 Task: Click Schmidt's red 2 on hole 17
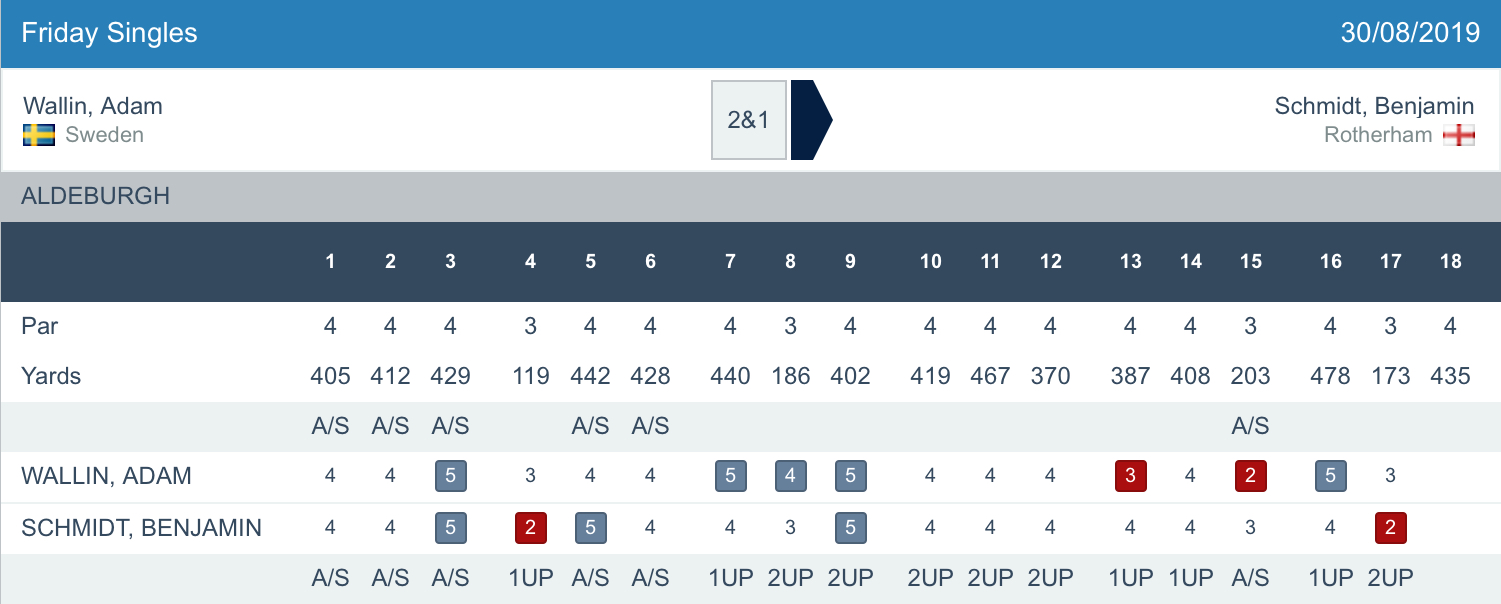pos(1391,527)
